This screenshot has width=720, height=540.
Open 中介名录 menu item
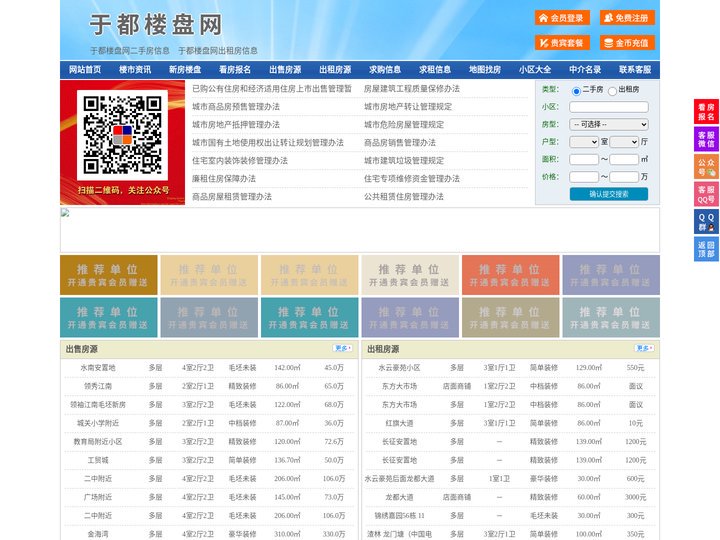click(585, 70)
